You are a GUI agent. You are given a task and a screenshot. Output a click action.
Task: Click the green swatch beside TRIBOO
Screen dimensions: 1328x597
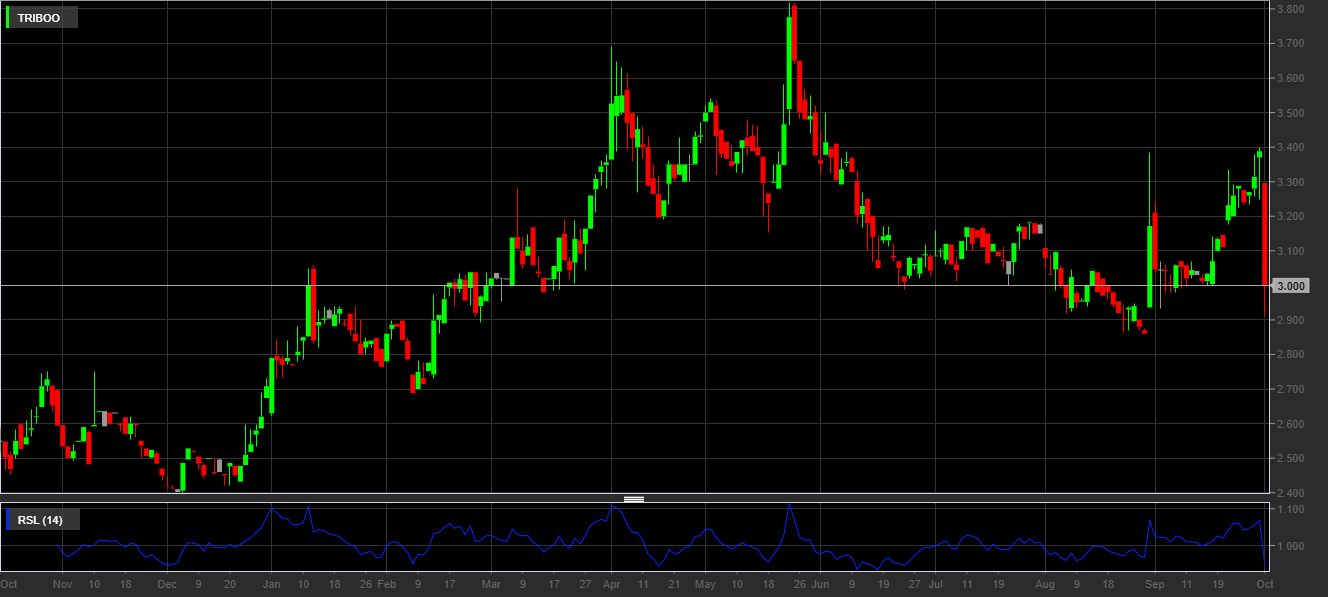8,18
